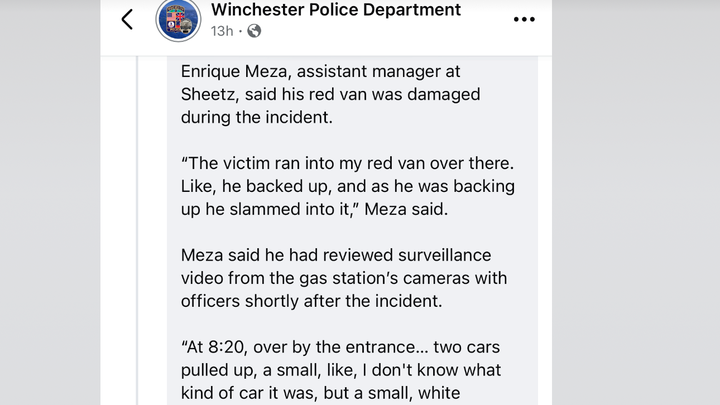Click the line 'Meza said he had reviewed surveillance'
Image resolution: width=720 pixels, height=405 pixels.
pos(336,255)
